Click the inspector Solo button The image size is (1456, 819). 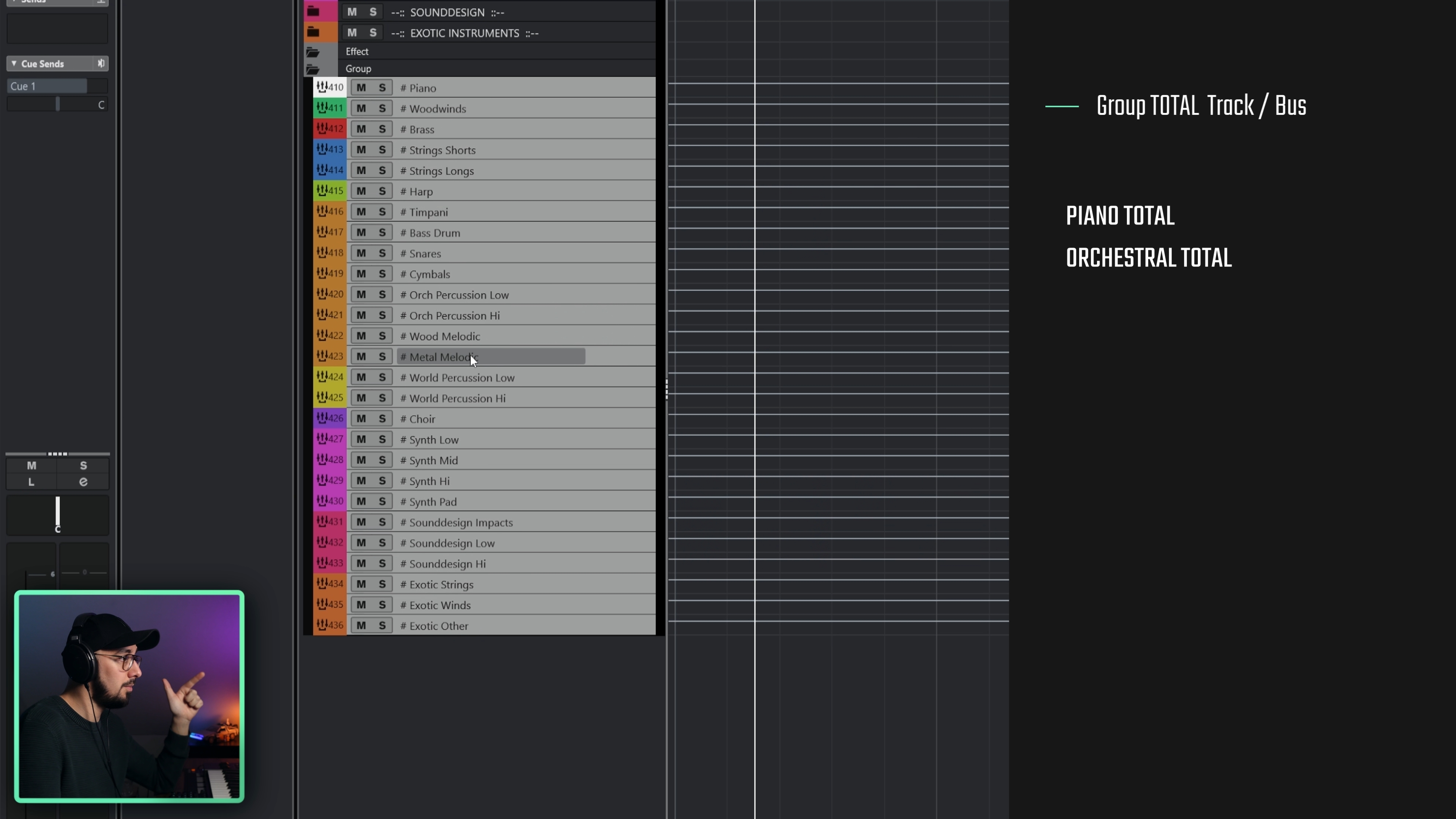(83, 466)
